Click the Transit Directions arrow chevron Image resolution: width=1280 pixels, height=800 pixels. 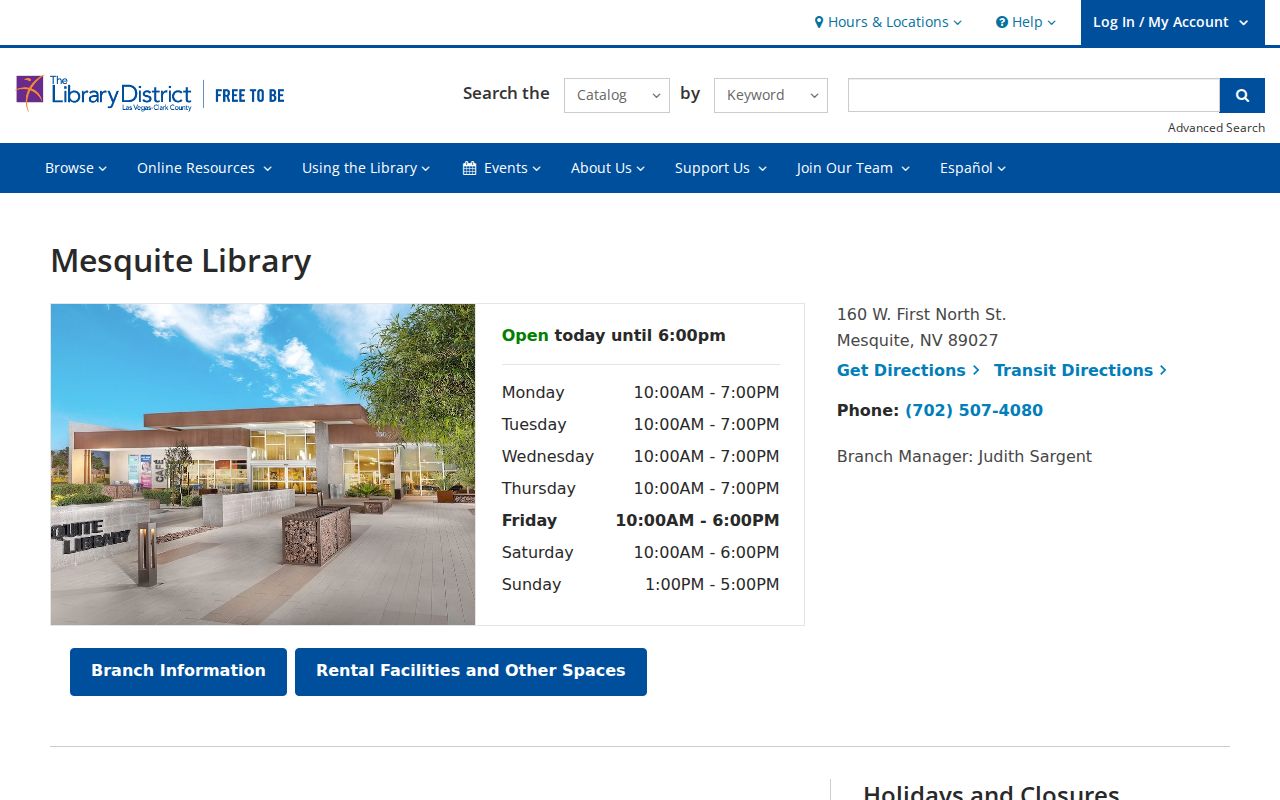pyautogui.click(x=1163, y=370)
